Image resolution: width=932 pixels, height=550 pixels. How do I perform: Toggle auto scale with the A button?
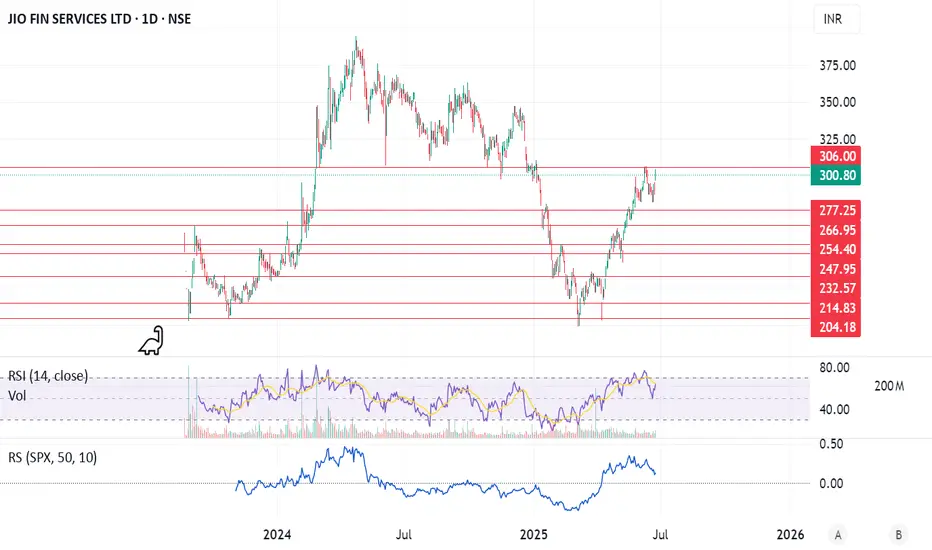838,535
